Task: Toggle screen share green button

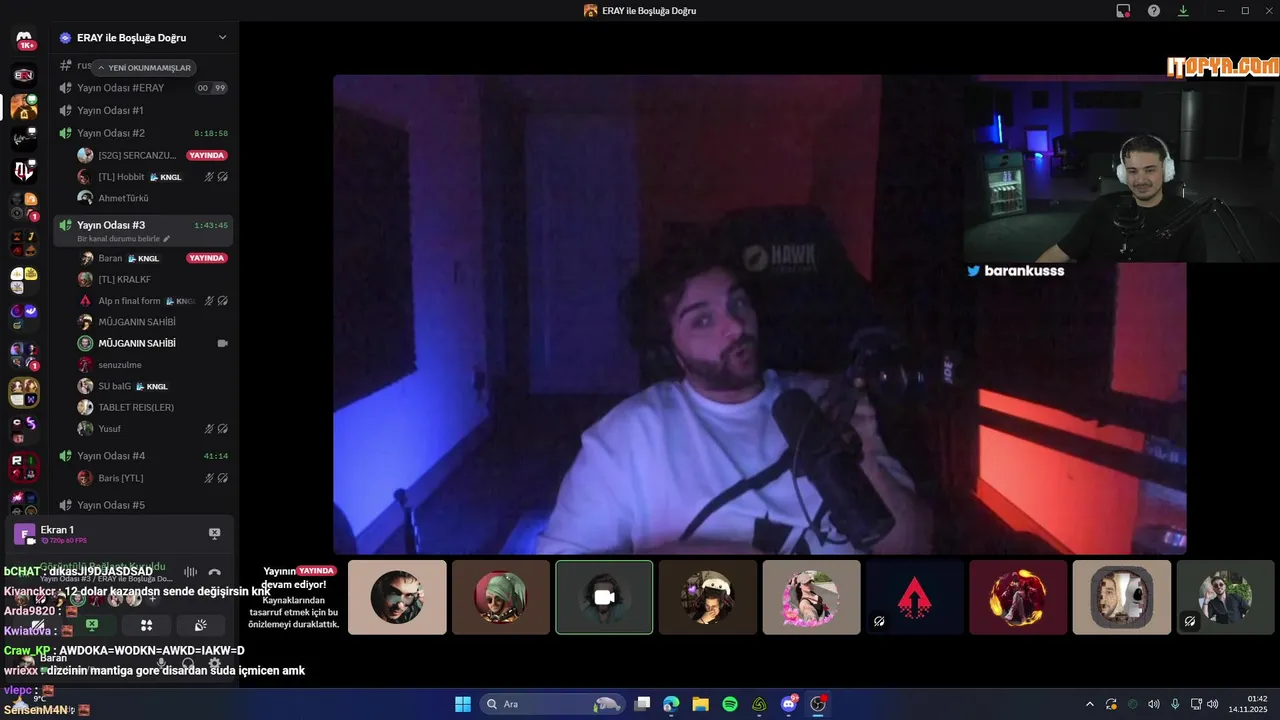Action: tap(92, 625)
